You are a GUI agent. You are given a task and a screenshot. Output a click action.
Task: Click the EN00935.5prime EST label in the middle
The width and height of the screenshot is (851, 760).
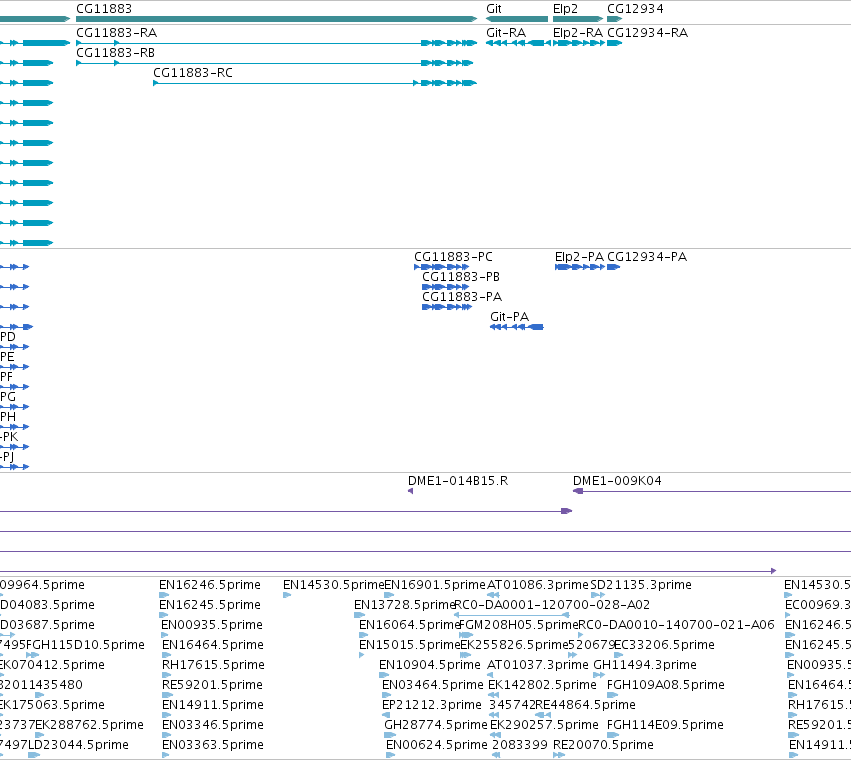(212, 625)
